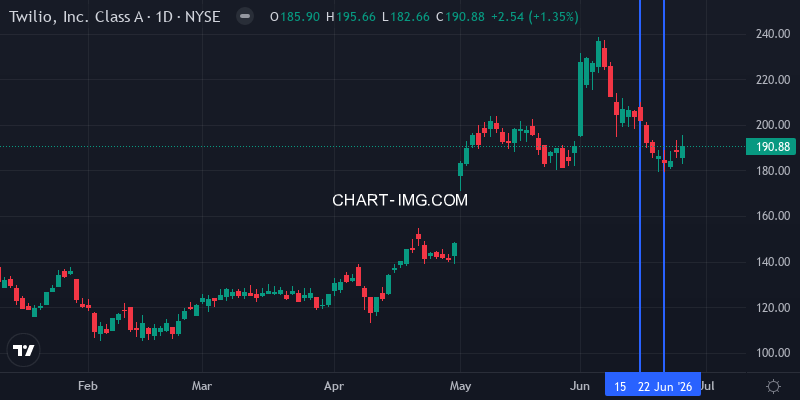Click the 140.00 price axis label

[x=773, y=262]
